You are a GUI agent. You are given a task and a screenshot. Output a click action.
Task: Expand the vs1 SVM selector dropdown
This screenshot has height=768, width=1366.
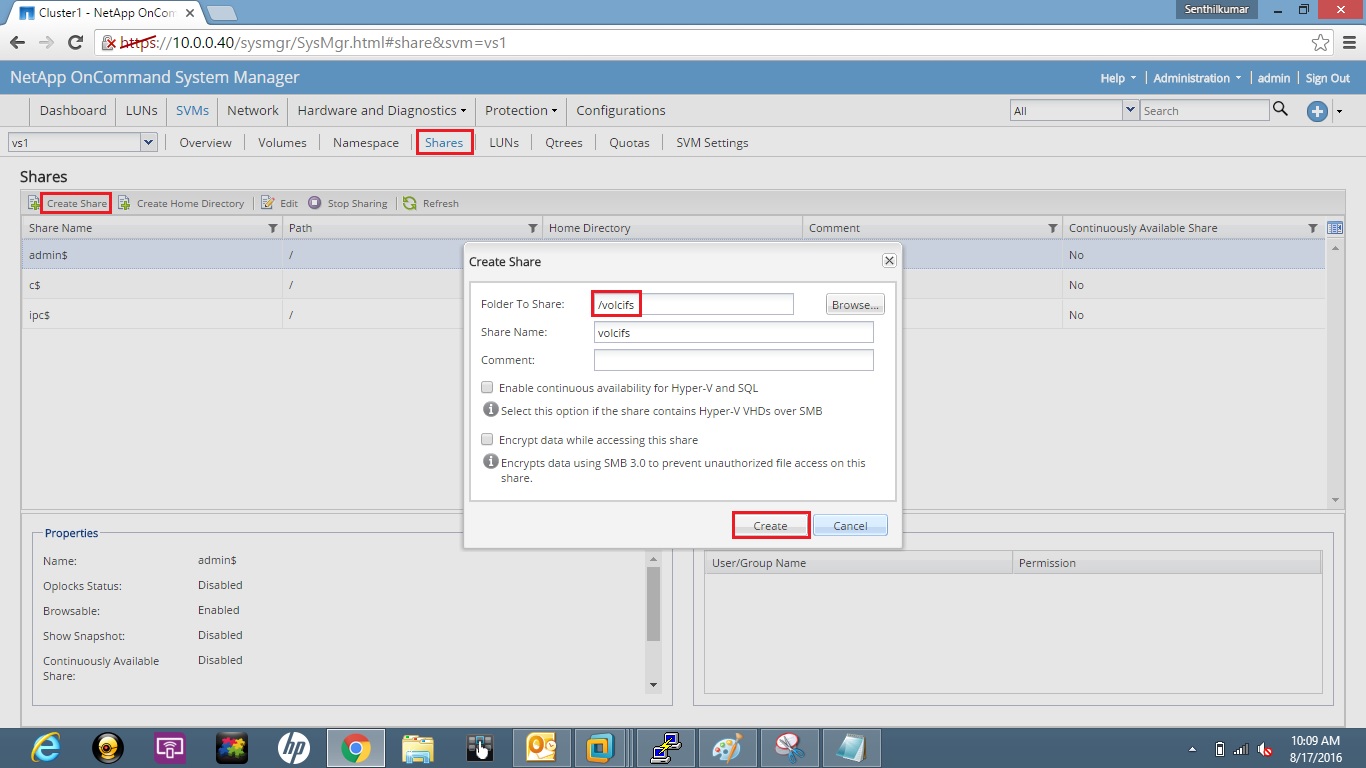pyautogui.click(x=148, y=143)
